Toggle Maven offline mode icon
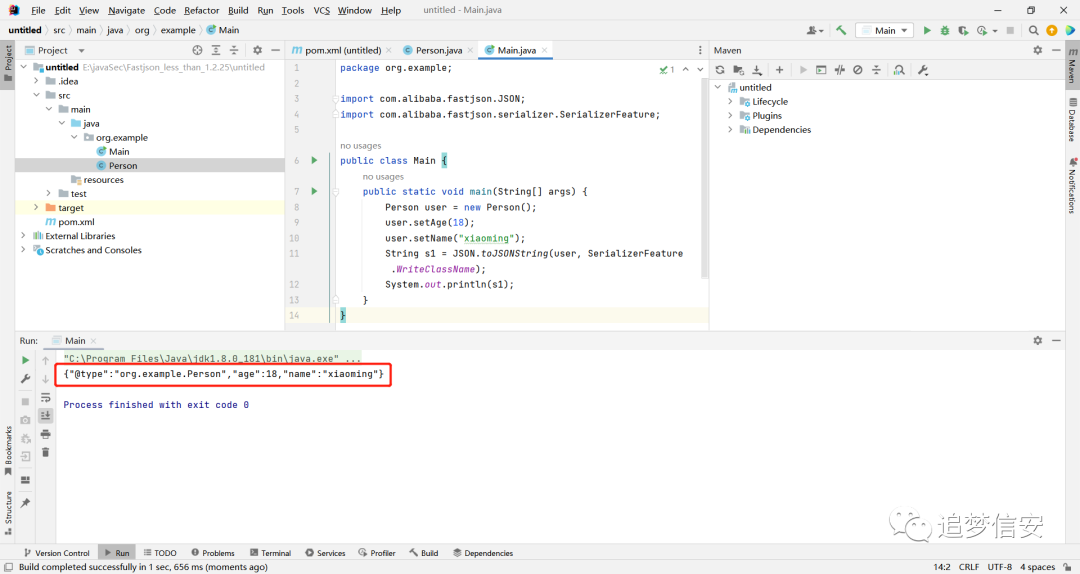The height and width of the screenshot is (574, 1080). tap(840, 70)
